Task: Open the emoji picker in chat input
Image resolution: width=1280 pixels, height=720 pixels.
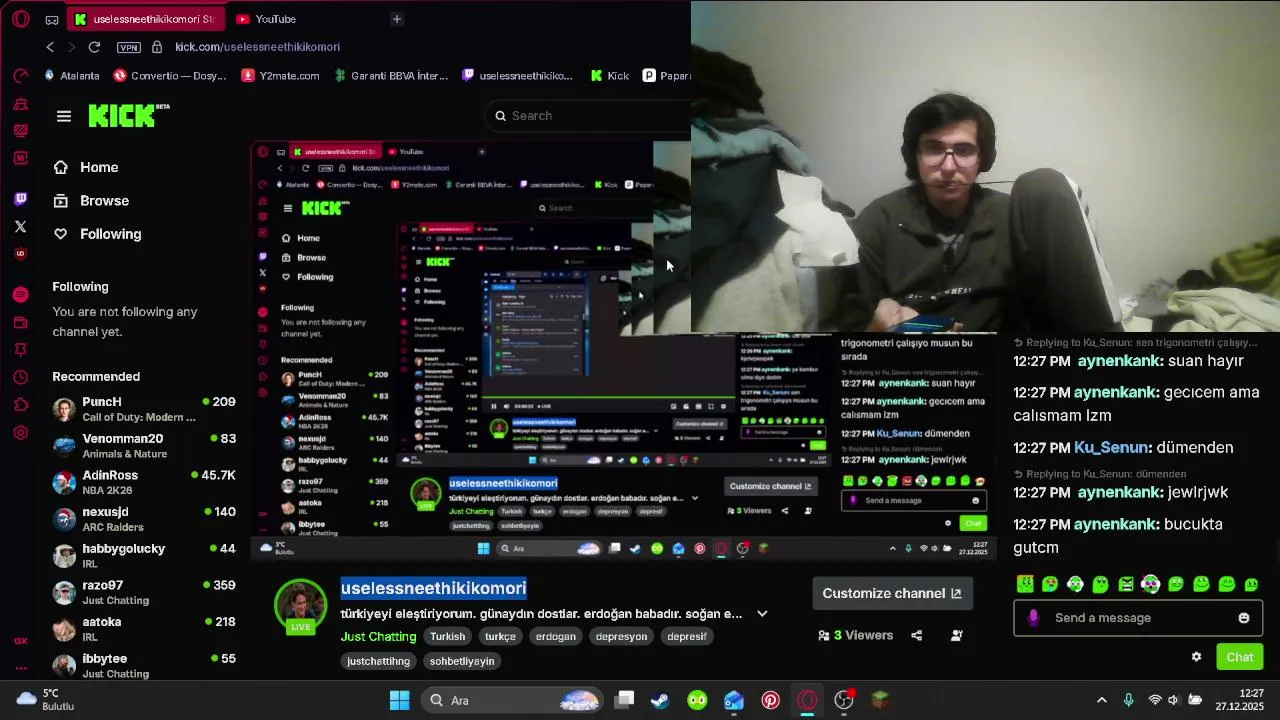Action: coord(1244,618)
